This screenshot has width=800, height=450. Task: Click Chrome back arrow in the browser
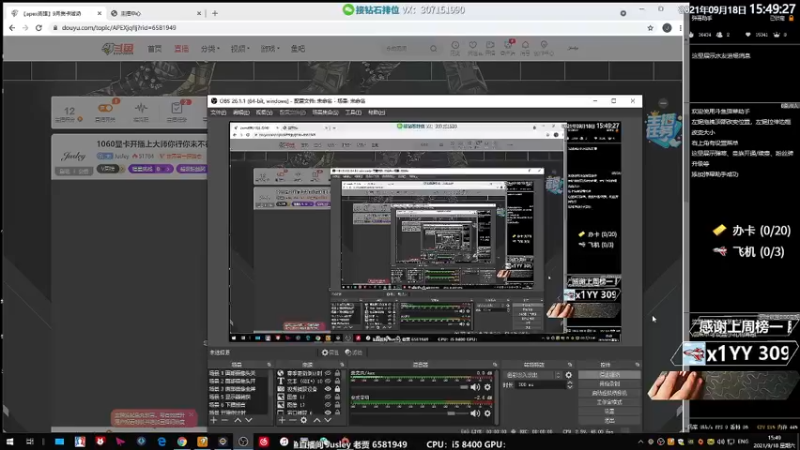coord(12,28)
